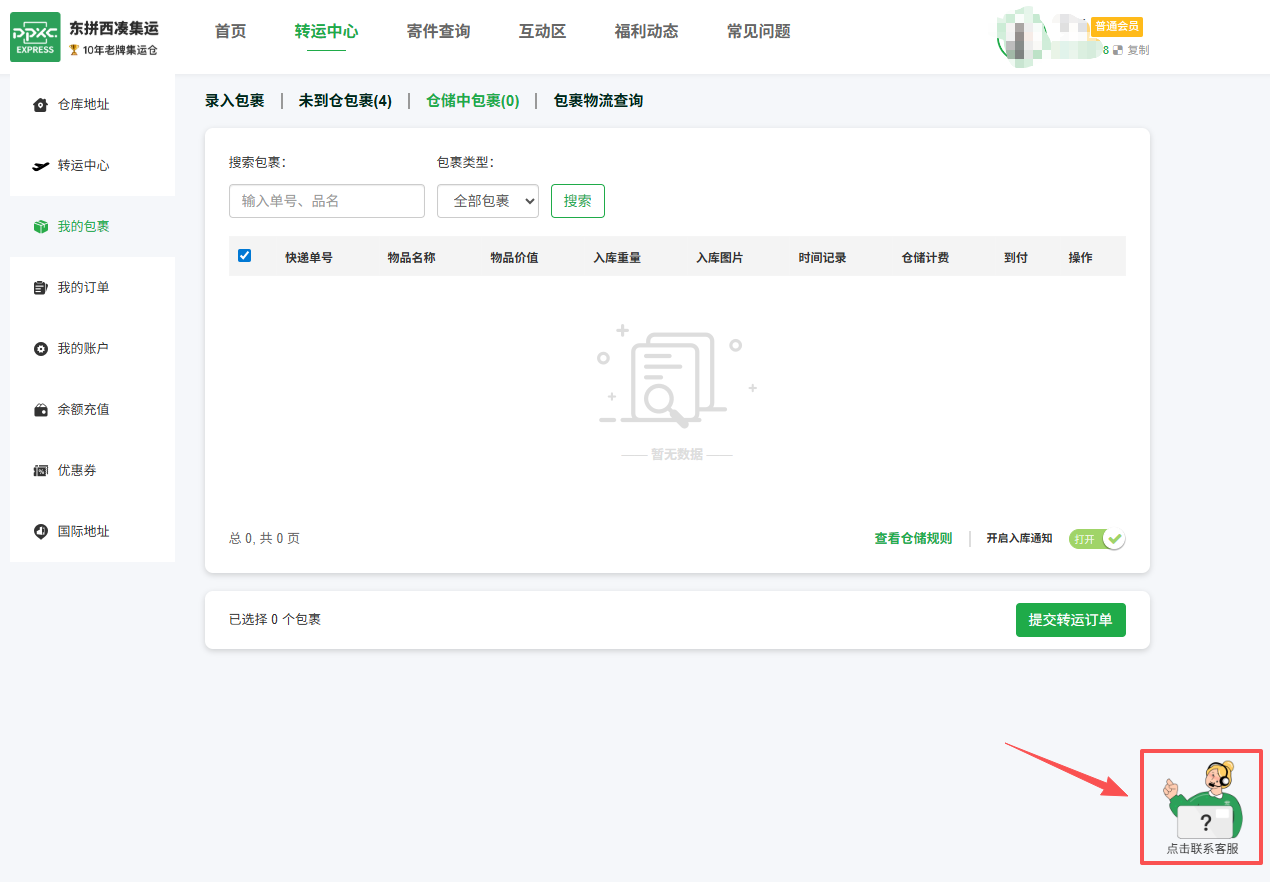Click the green package icon for 我的包裹
Screen dimensions: 1270x882
[40, 227]
